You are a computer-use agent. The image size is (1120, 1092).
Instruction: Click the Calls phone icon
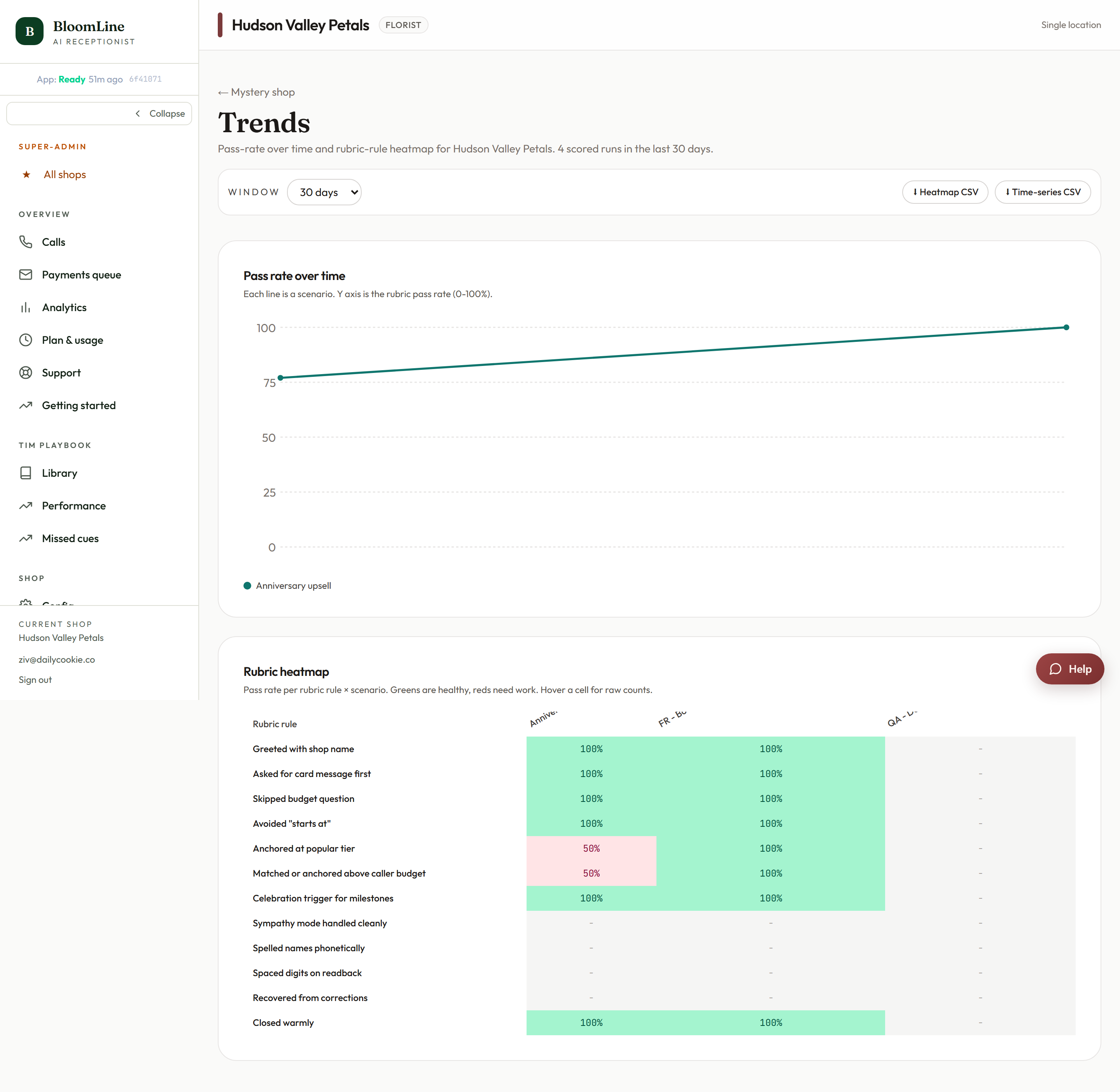click(26, 242)
